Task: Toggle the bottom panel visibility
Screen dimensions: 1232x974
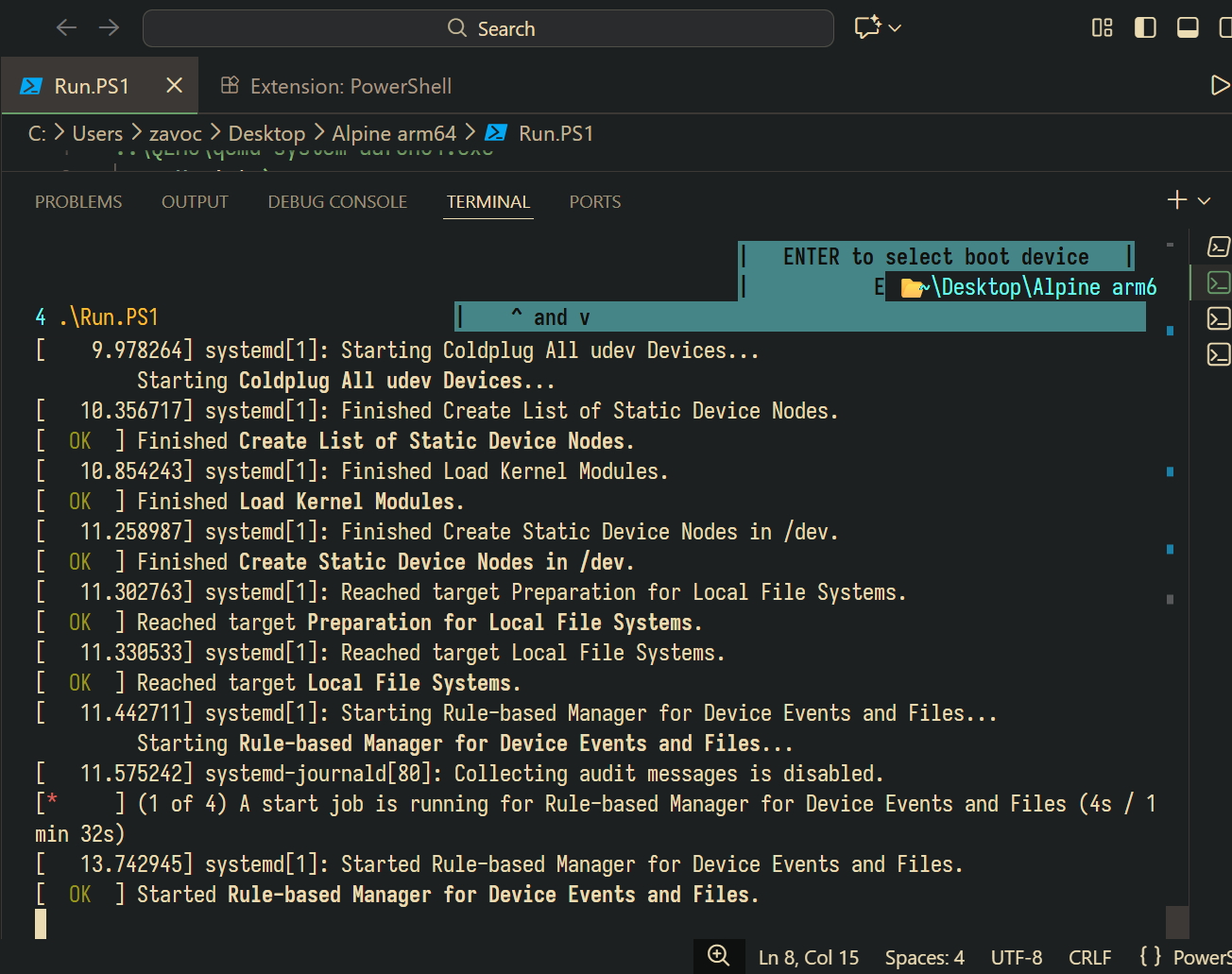Action: coord(1188,27)
